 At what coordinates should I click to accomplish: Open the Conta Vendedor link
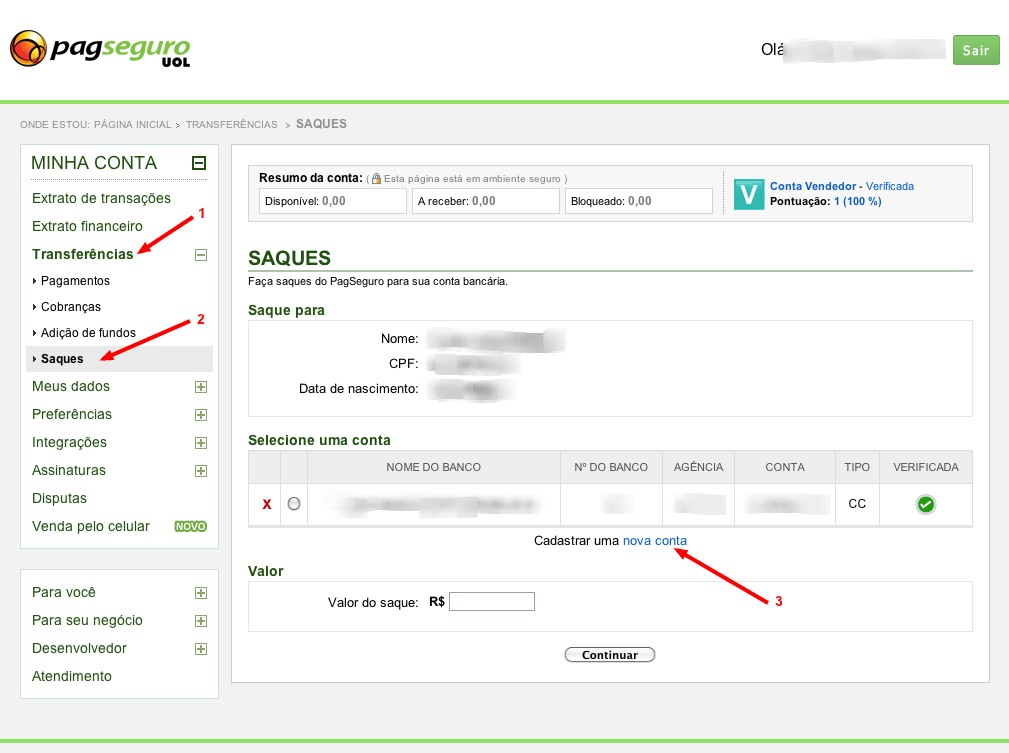tap(813, 186)
